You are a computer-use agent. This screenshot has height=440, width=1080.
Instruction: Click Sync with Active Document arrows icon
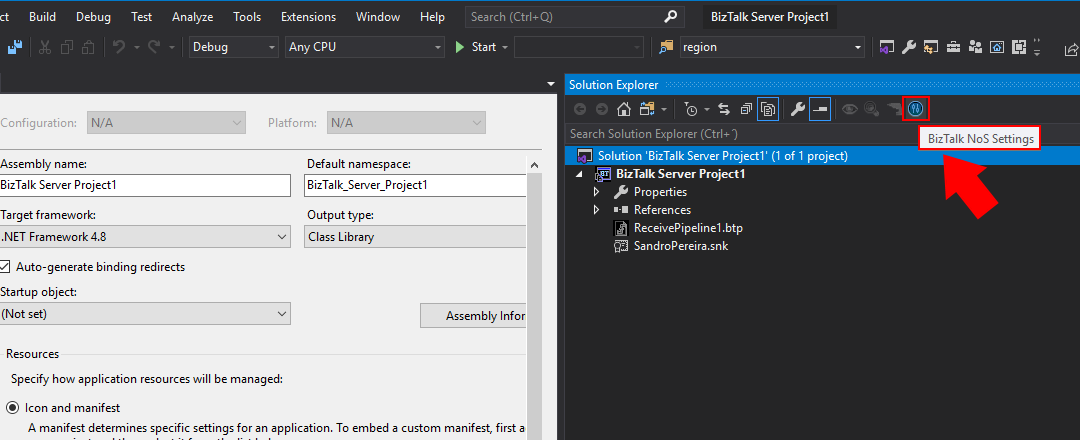[724, 109]
